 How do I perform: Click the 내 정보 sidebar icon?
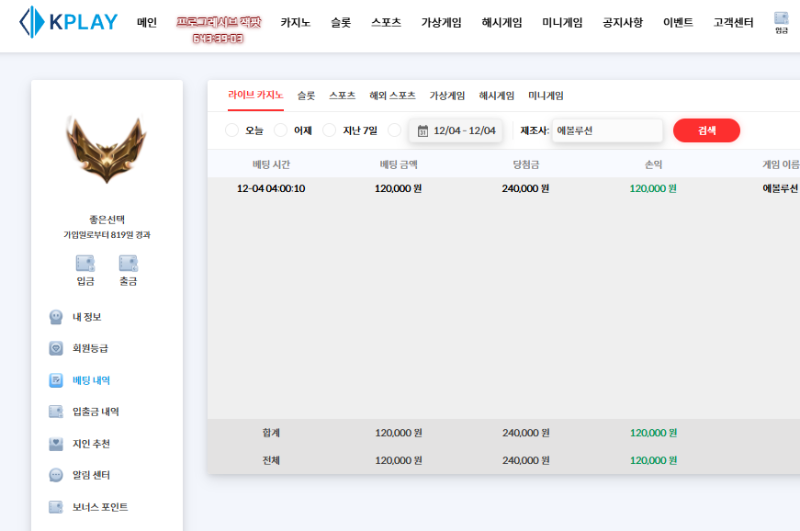[x=56, y=317]
